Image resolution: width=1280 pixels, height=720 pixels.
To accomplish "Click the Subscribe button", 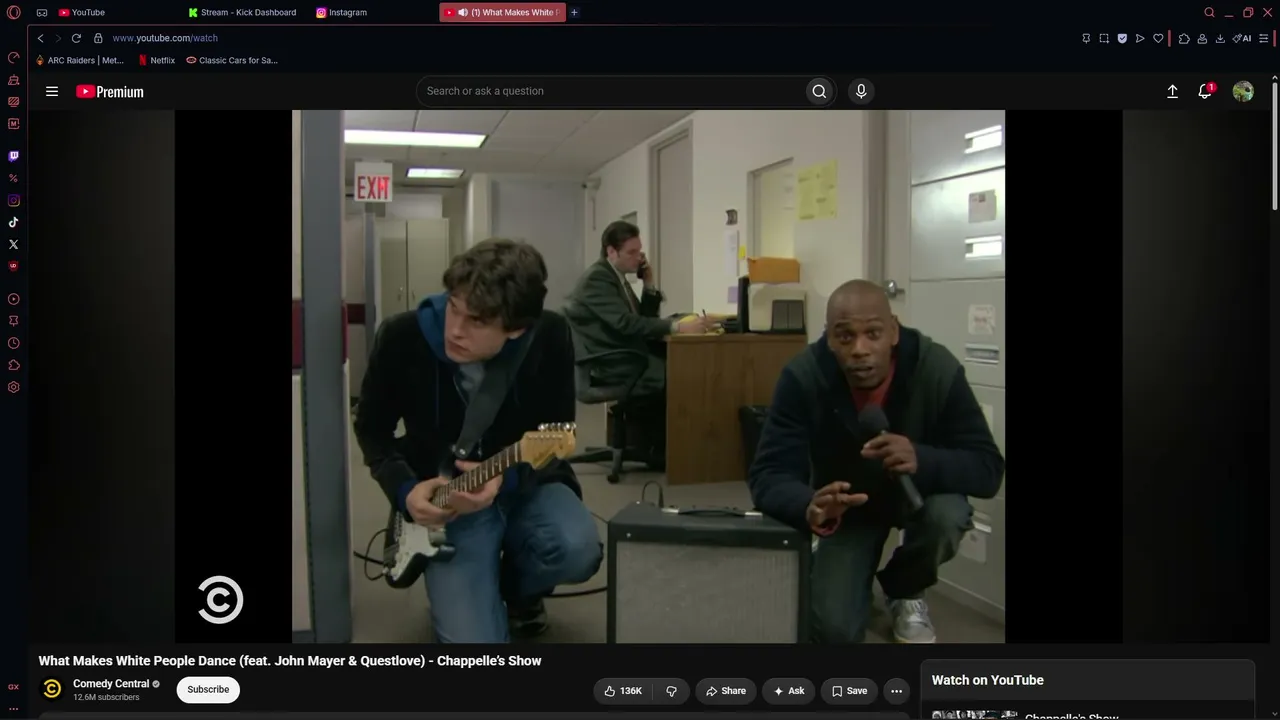I will pos(208,690).
